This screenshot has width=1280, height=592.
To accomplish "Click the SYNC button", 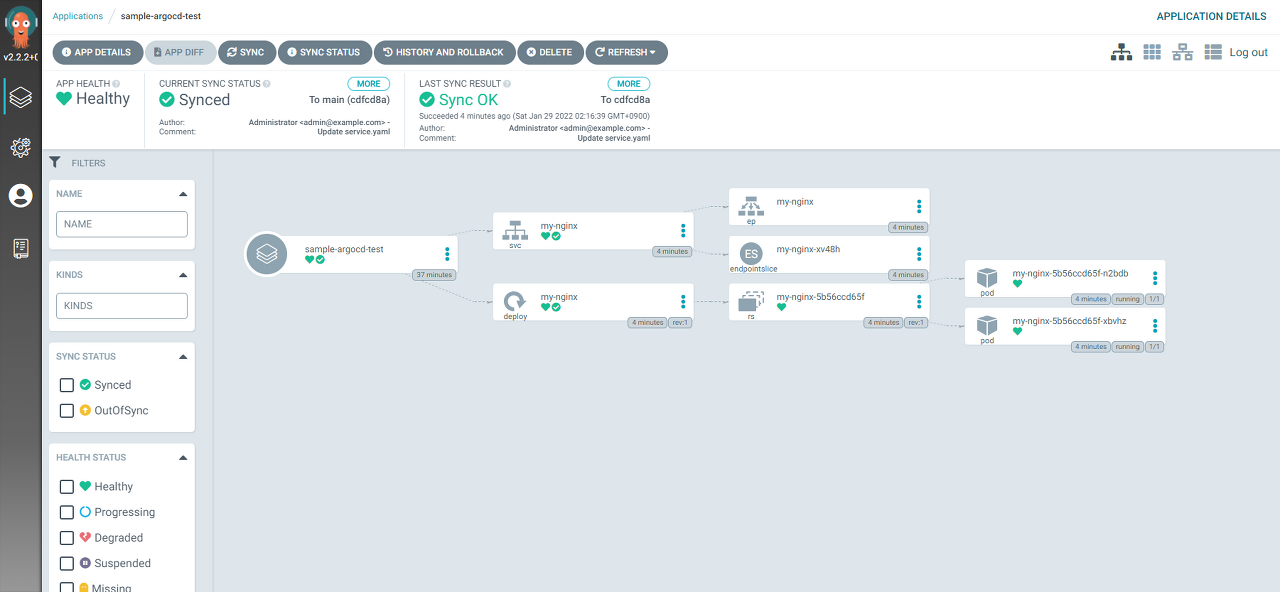I will coord(245,52).
